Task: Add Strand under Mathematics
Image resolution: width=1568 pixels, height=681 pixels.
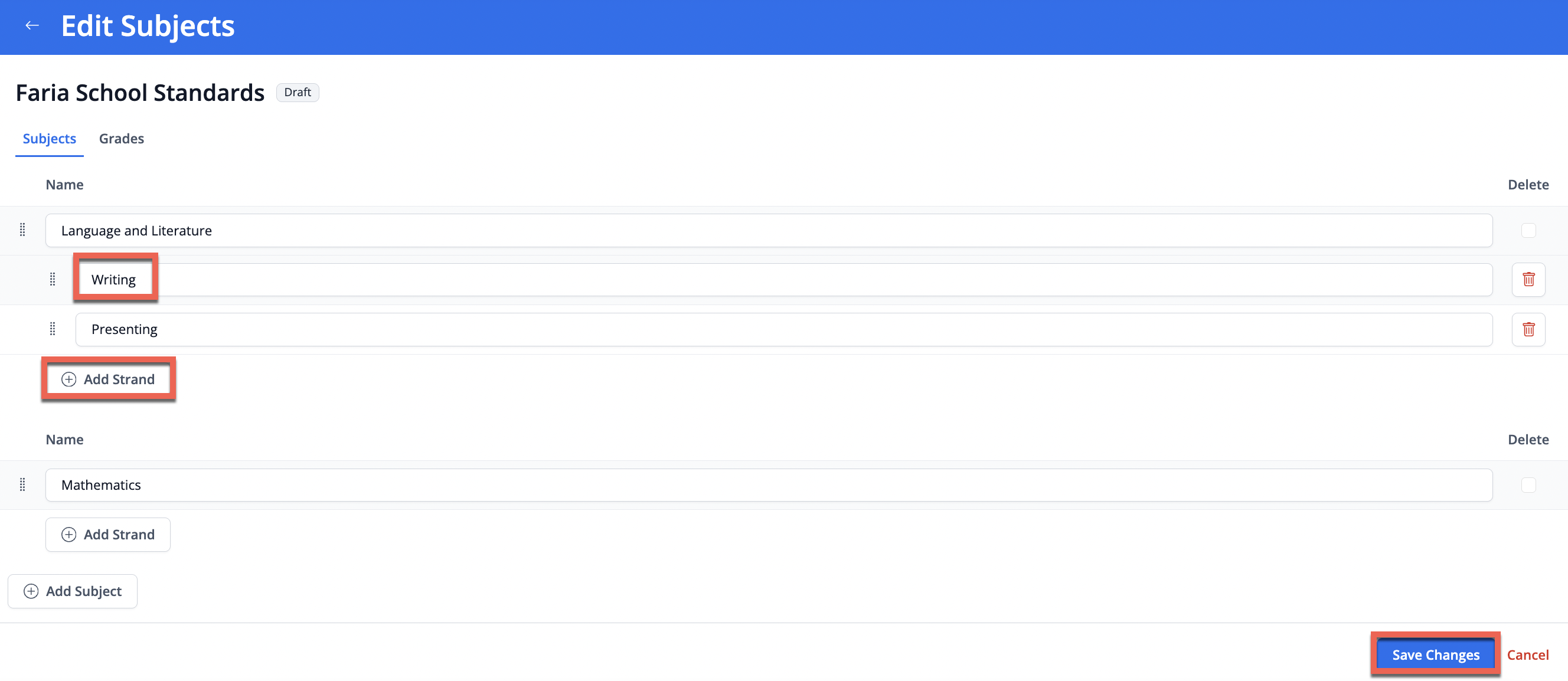Action: [109, 534]
